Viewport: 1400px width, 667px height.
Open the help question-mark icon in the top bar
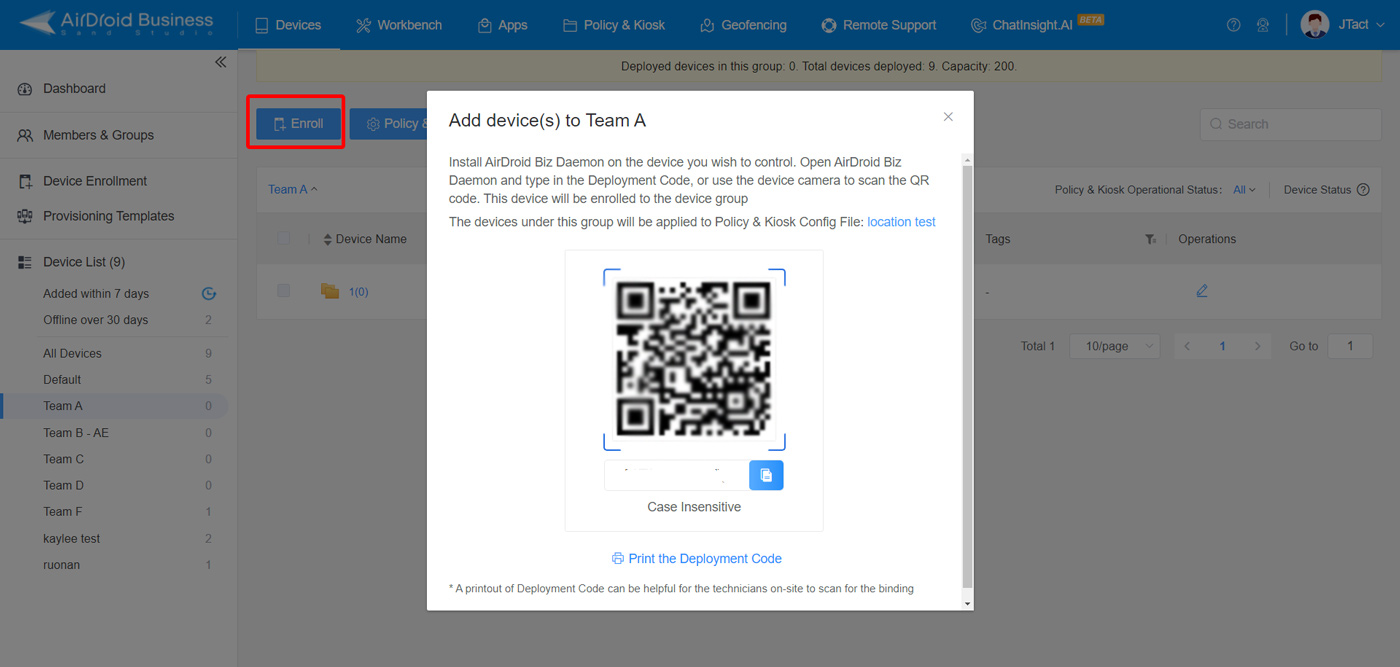pos(1233,25)
